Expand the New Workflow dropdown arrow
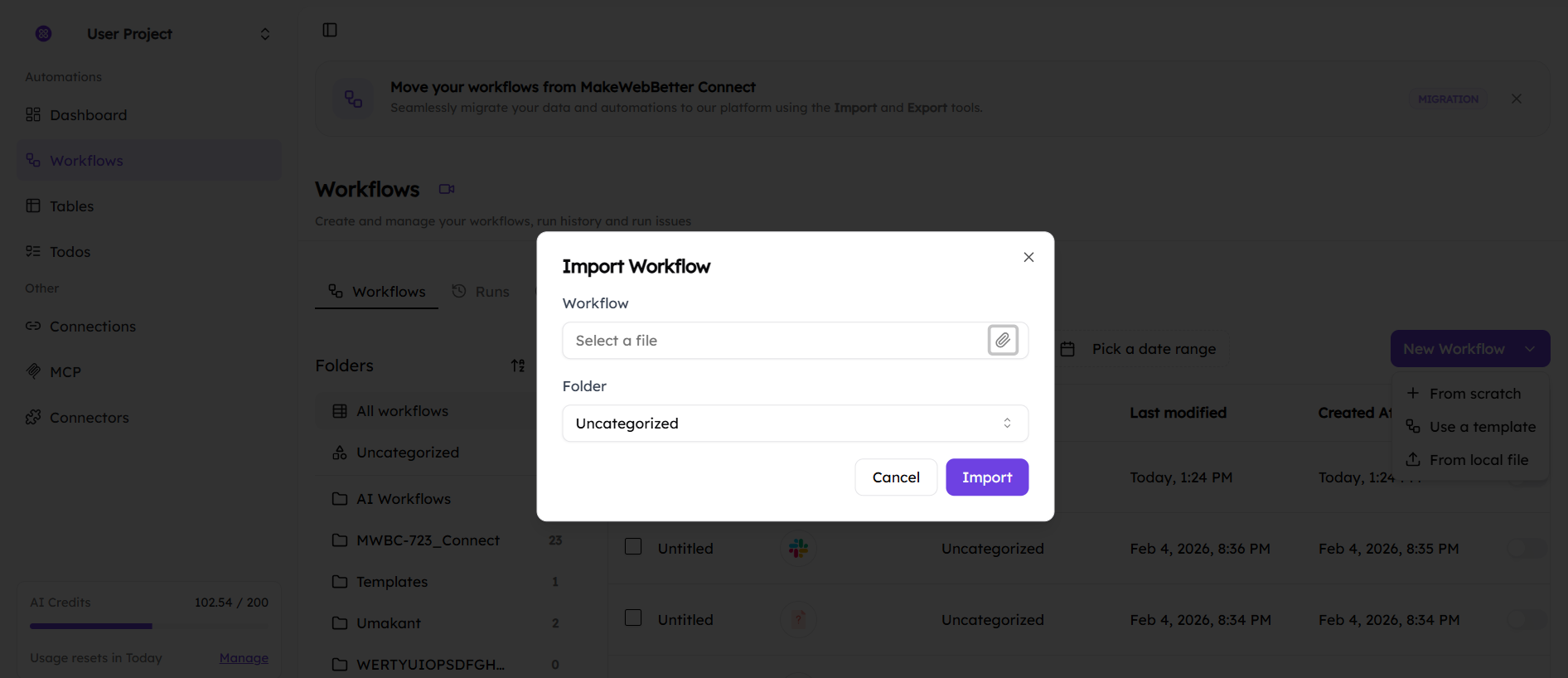1568x678 pixels. pyautogui.click(x=1530, y=349)
